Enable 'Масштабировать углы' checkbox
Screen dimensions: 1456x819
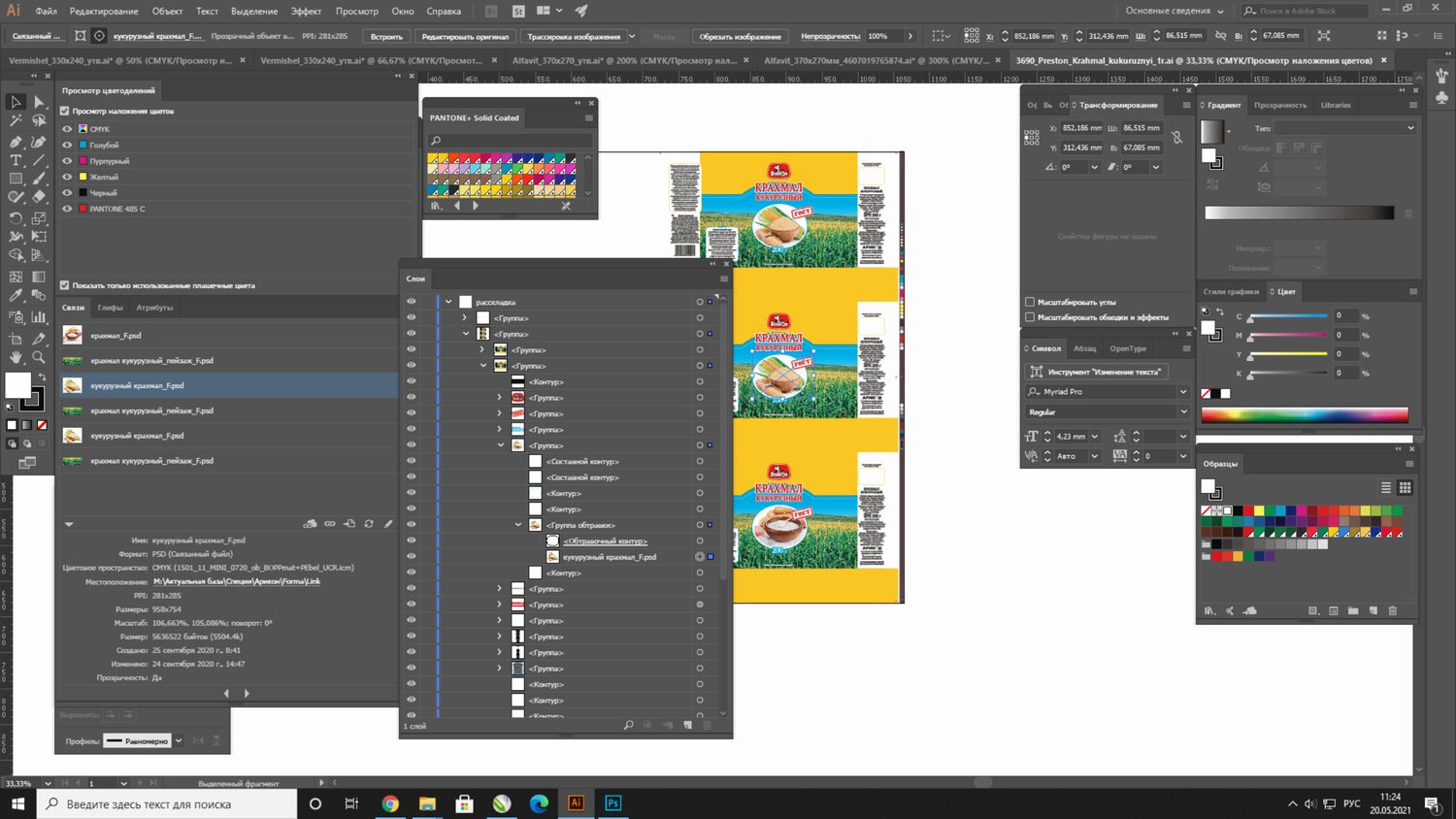[1030, 302]
